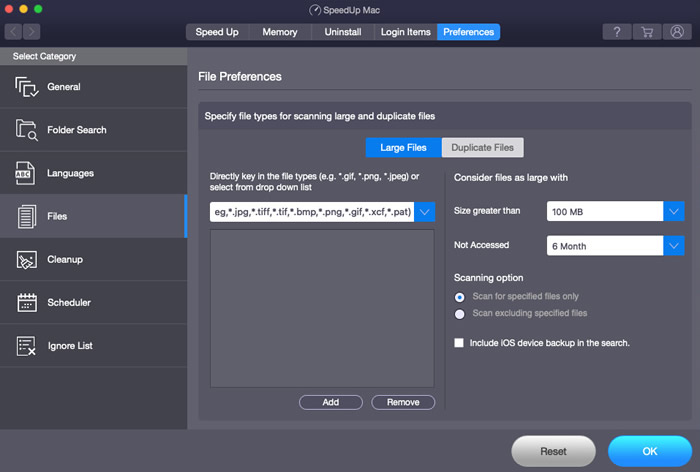Select Scan excluding specified files
This screenshot has width=700, height=472.
(x=459, y=314)
